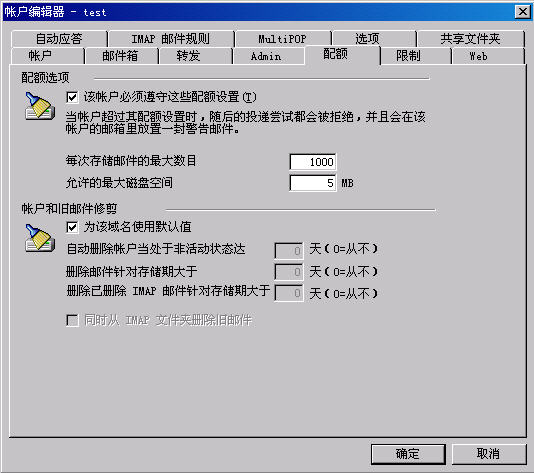Click the 确定 button
Viewport: 534px width, 473px height.
click(408, 454)
